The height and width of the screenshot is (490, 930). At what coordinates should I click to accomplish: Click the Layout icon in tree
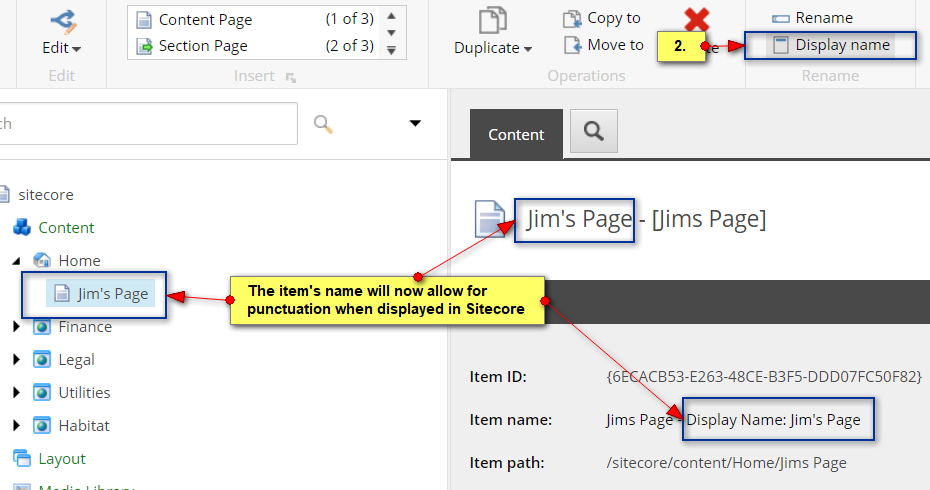(22, 458)
